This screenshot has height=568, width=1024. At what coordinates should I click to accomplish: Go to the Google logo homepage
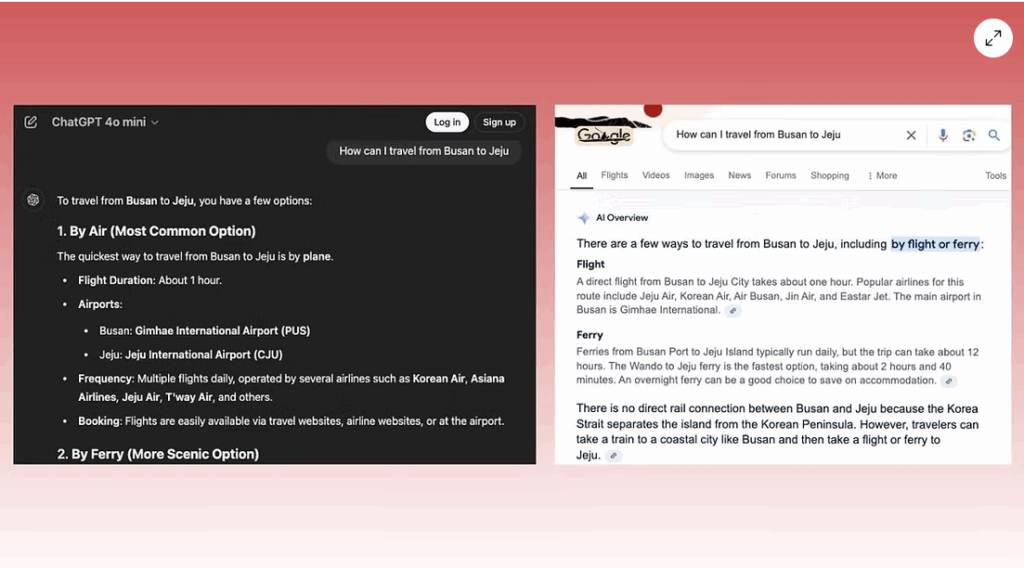pos(604,135)
